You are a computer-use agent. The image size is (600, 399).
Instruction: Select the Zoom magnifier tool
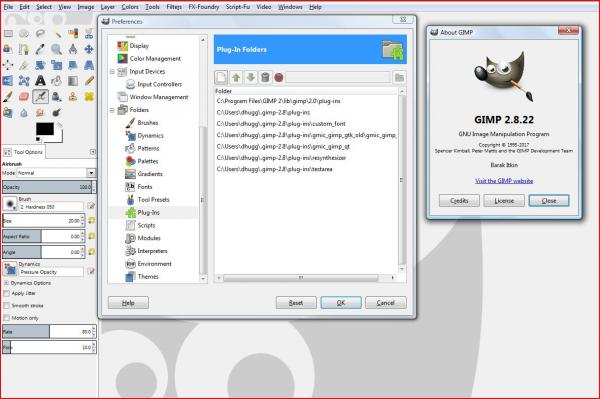57,49
